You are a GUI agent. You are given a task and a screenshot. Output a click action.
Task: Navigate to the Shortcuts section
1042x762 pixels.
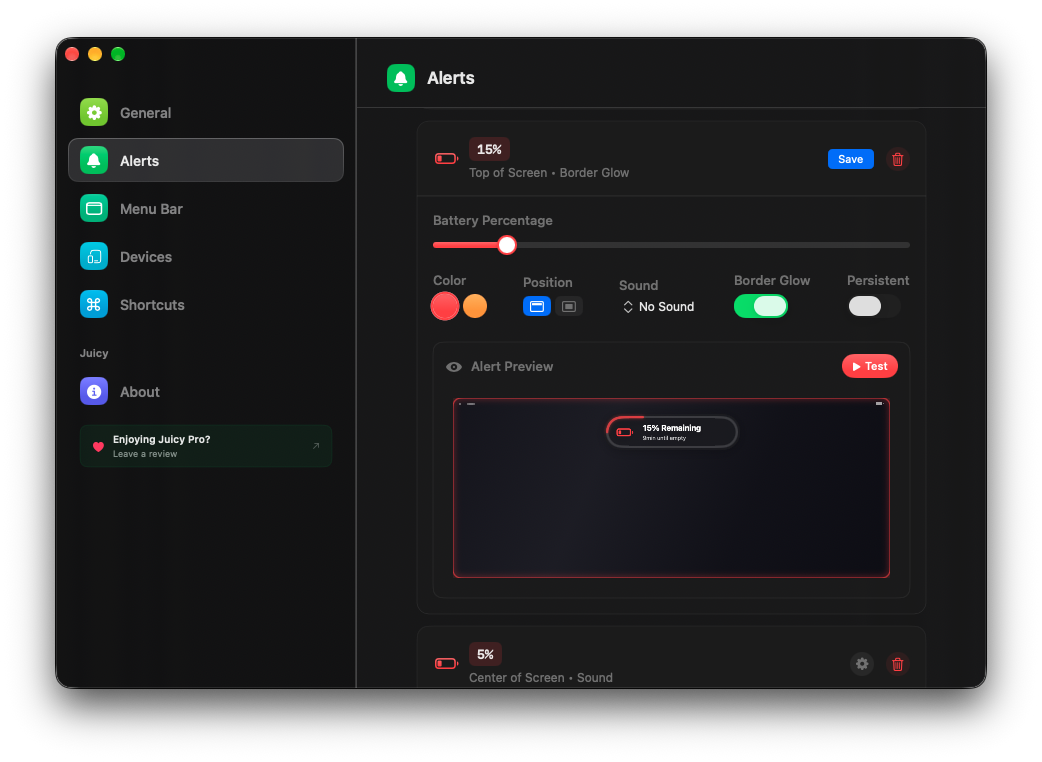[x=206, y=304]
